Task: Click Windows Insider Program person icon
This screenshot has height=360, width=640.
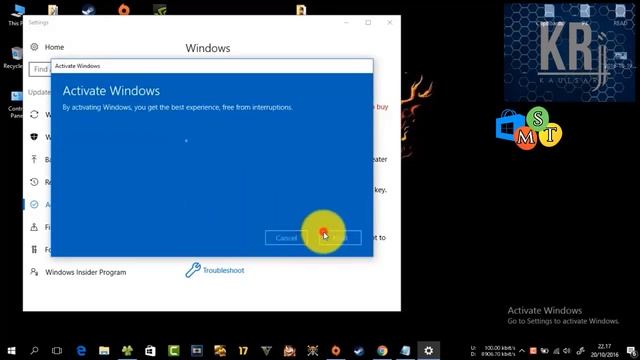Action: (34, 272)
